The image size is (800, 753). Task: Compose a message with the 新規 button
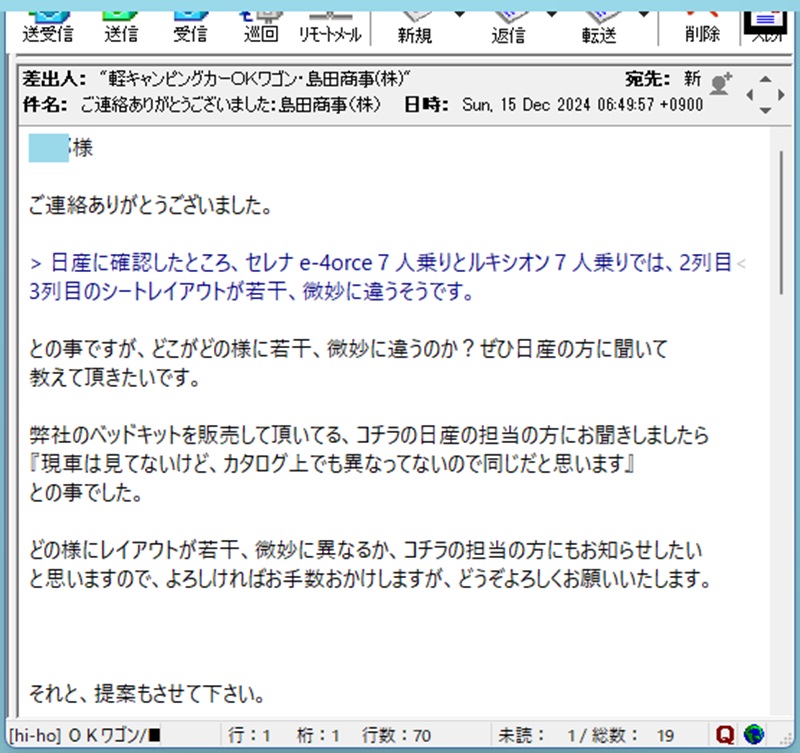click(414, 30)
